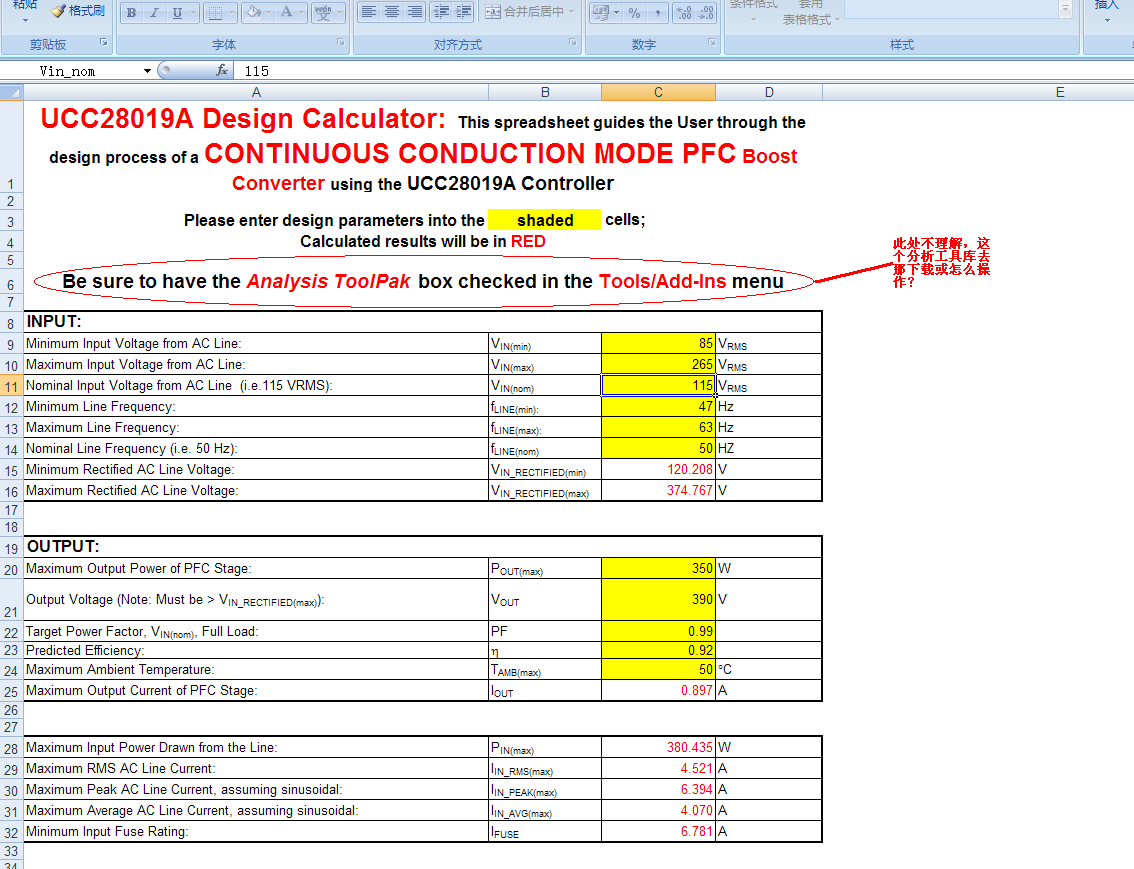Open Font (字体) dialog launcher
The height and width of the screenshot is (869, 1134).
[x=341, y=43]
